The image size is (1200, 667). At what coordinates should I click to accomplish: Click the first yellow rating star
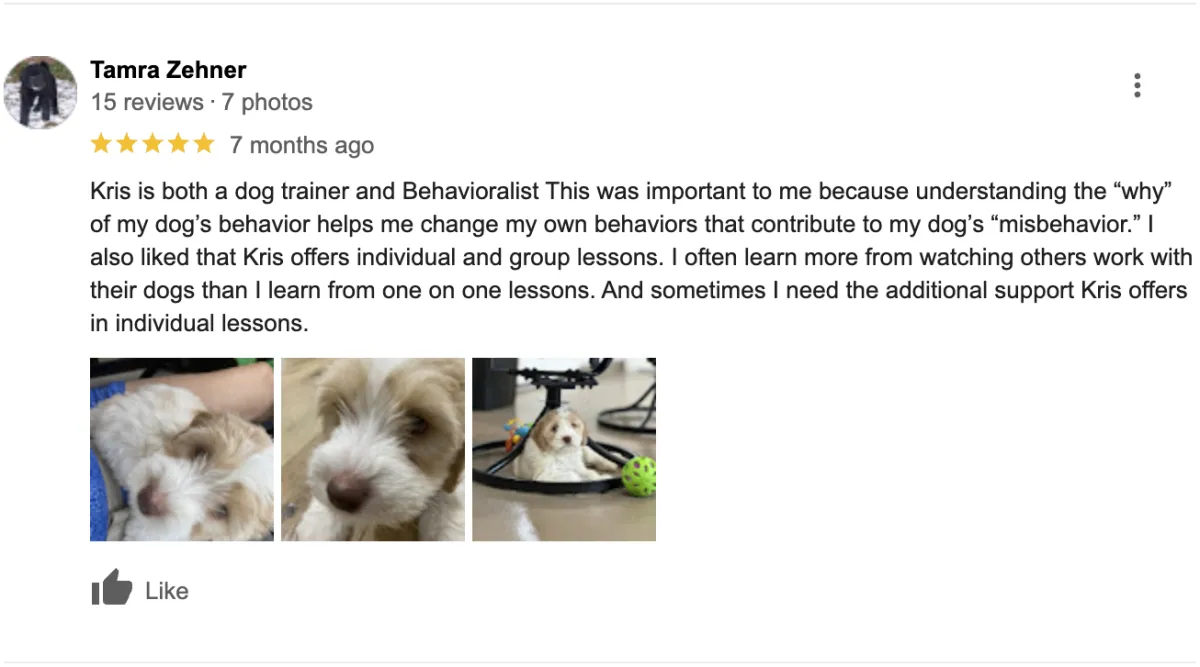point(101,144)
